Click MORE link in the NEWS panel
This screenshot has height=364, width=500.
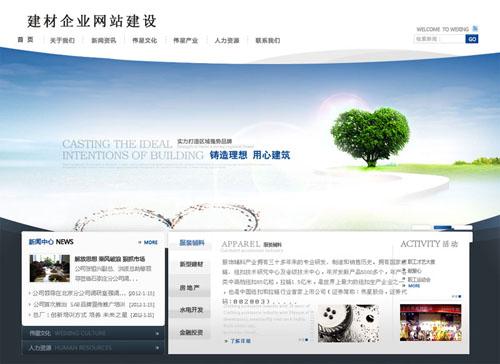(x=148, y=242)
